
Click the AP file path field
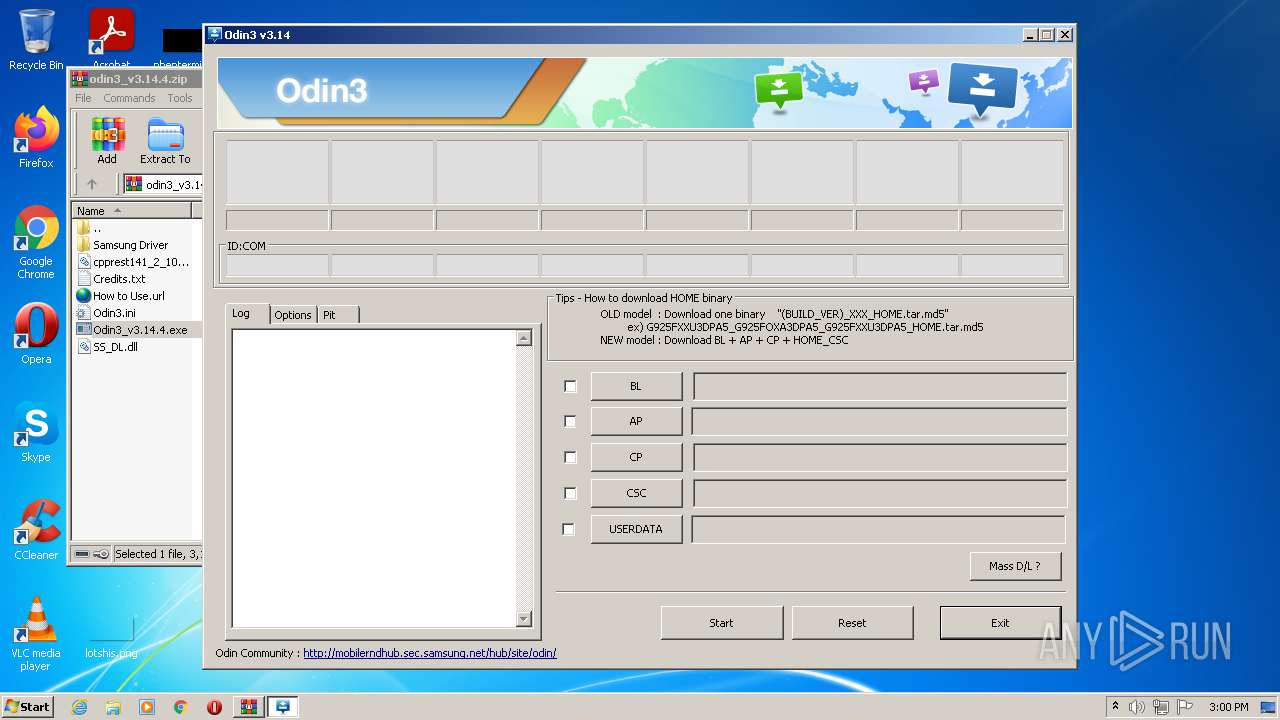[880, 421]
